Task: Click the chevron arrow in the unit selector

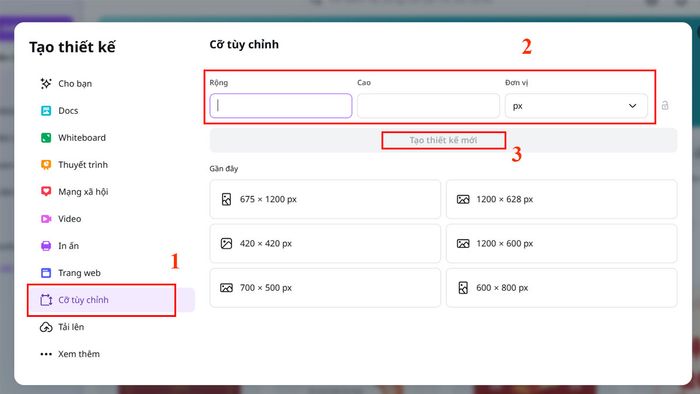Action: (632, 106)
